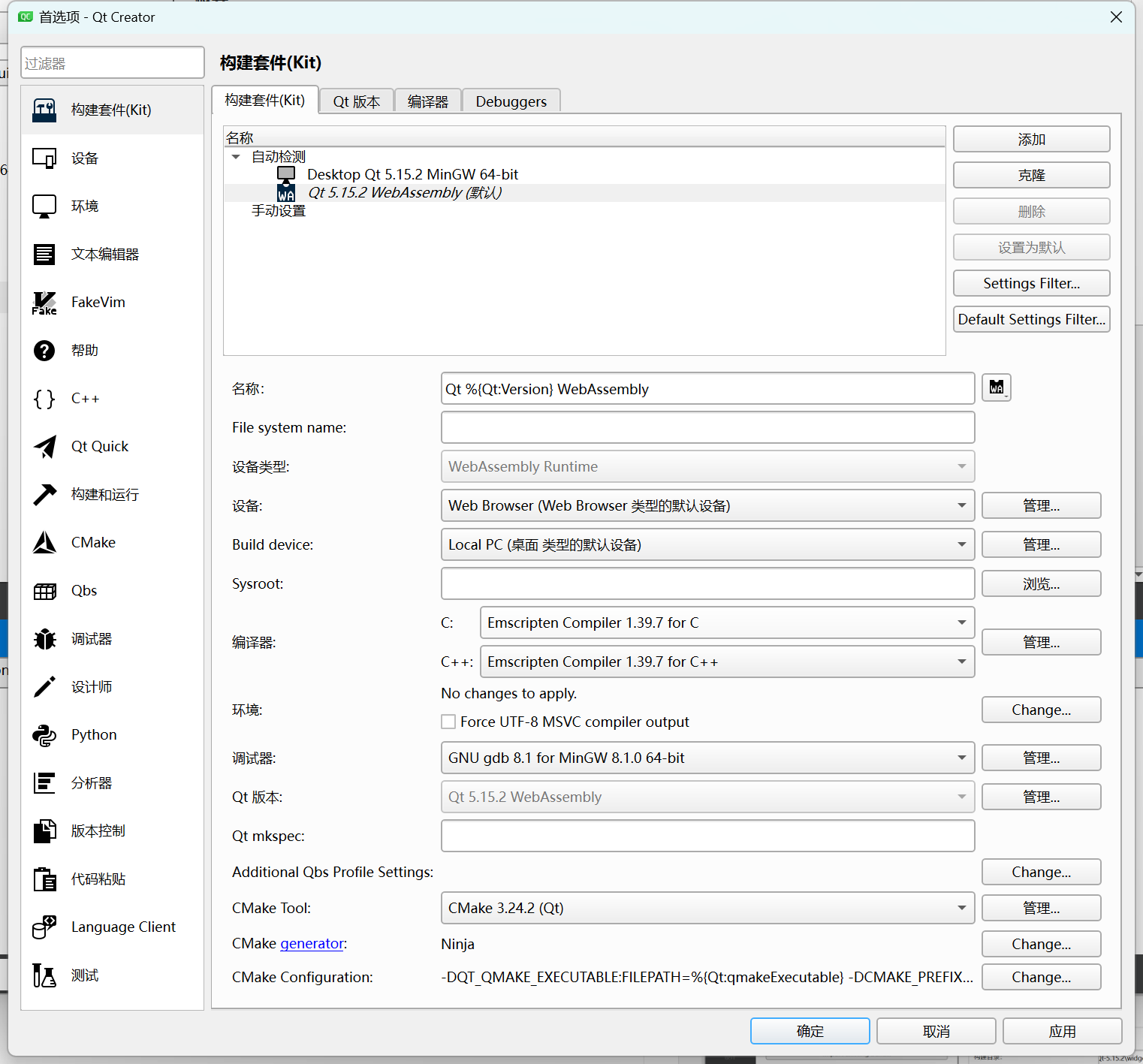Viewport: 1143px width, 1064px height.
Task: Select the 分析器 analyzer icon
Action: click(44, 783)
